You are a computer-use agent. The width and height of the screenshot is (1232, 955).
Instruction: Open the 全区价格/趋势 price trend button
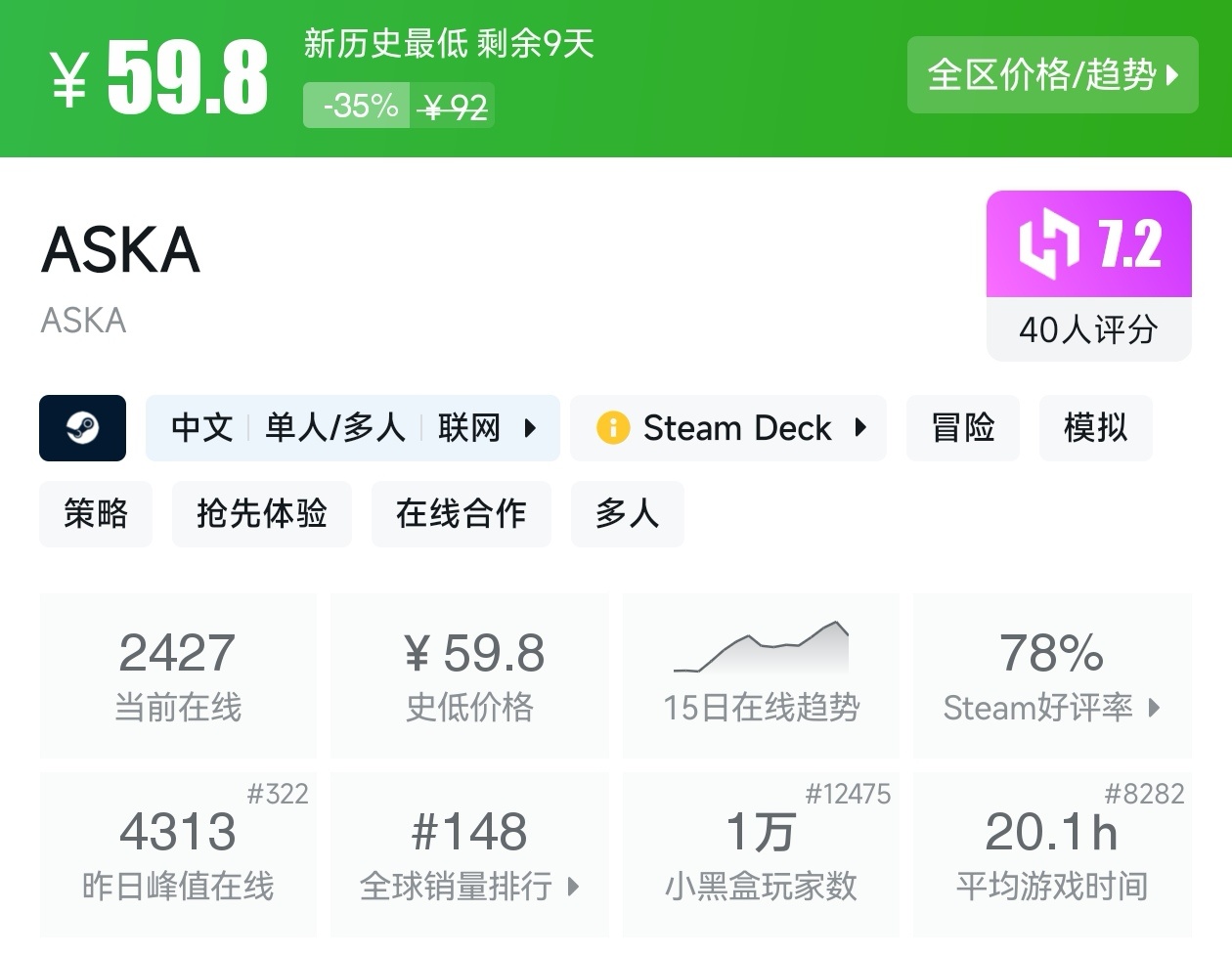click(x=1052, y=74)
